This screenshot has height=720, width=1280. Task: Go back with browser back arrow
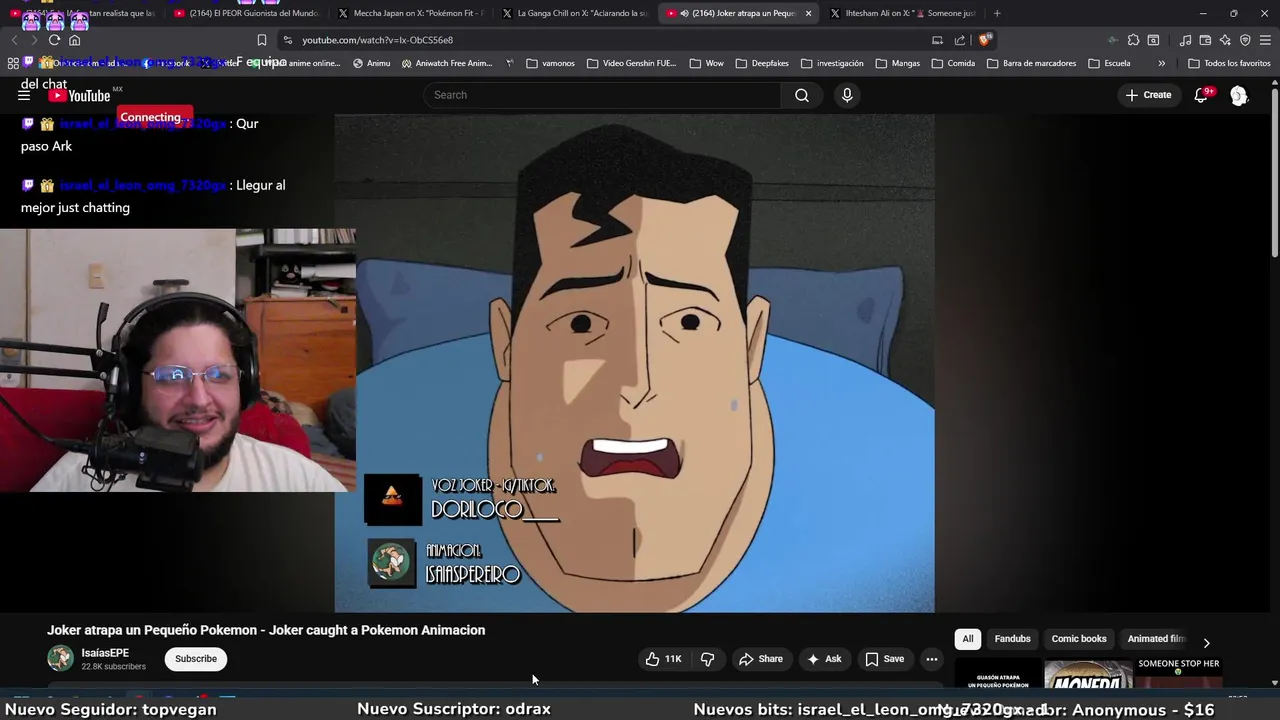(x=14, y=40)
